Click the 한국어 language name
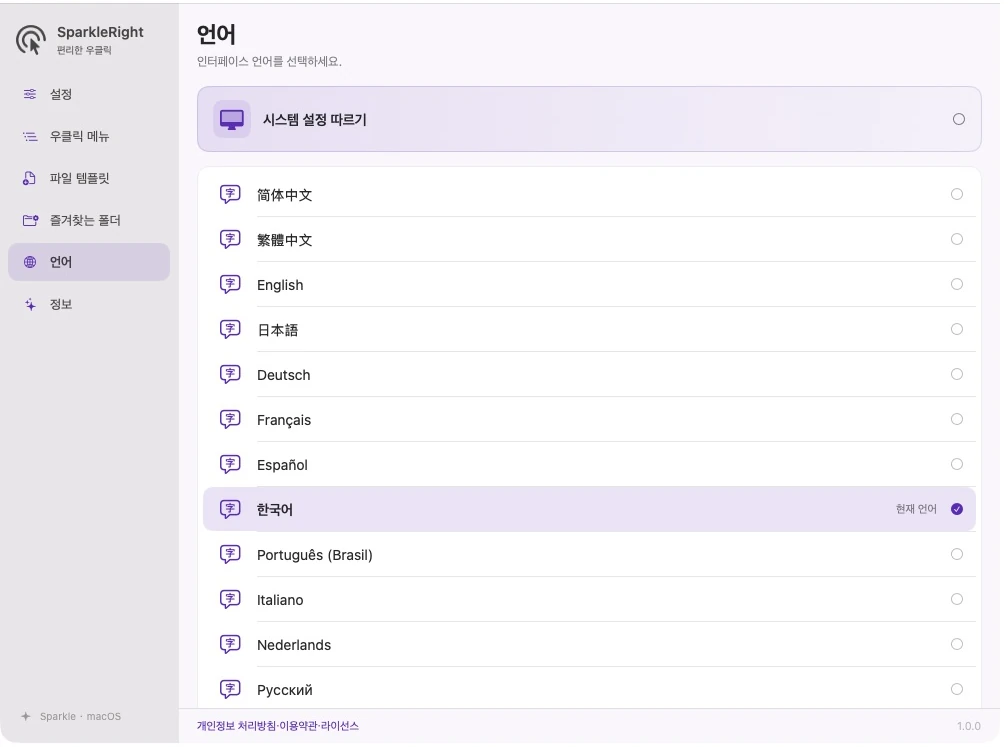Screen dimensions: 1008x747 click(x=275, y=510)
